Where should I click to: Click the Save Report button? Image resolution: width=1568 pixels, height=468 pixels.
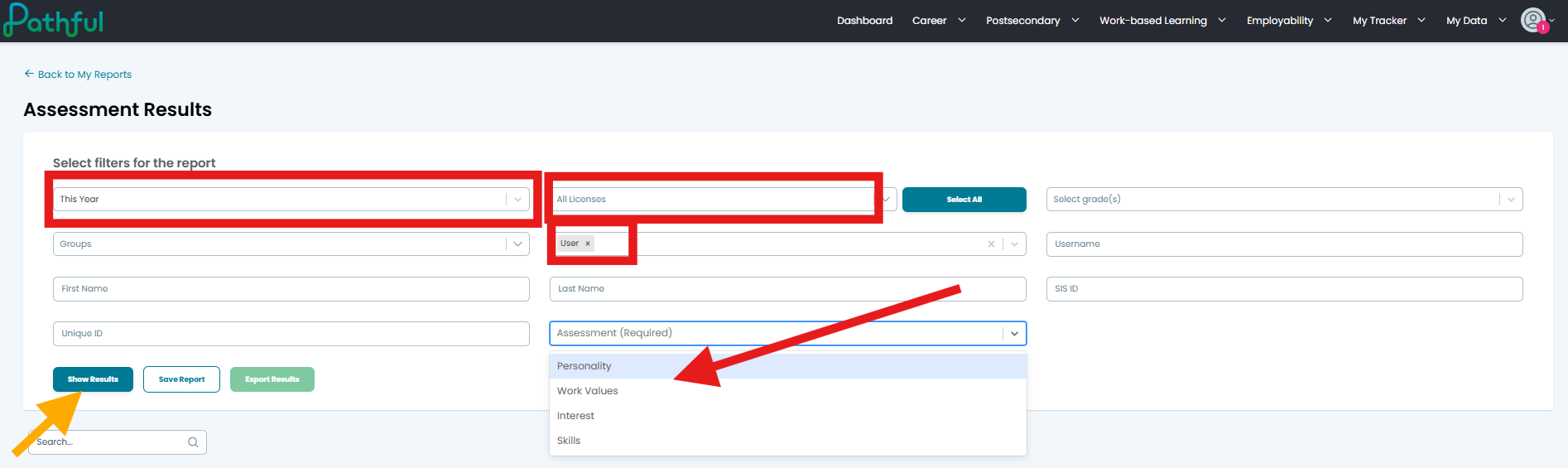[181, 379]
